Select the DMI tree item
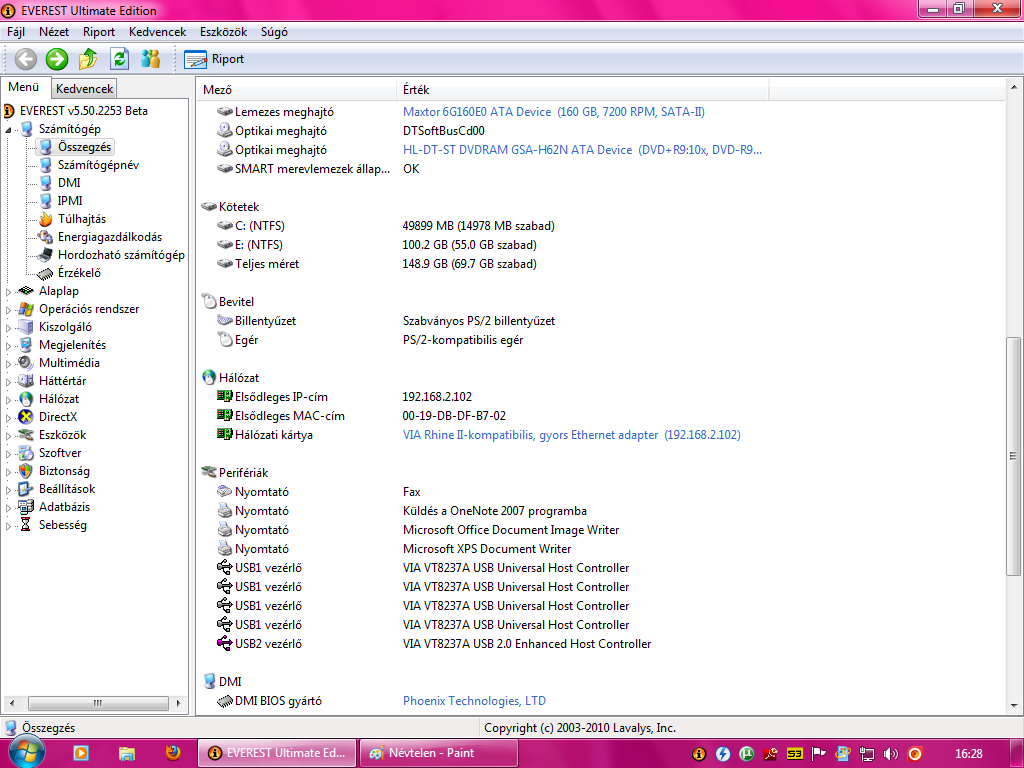This screenshot has width=1024, height=768. point(69,183)
